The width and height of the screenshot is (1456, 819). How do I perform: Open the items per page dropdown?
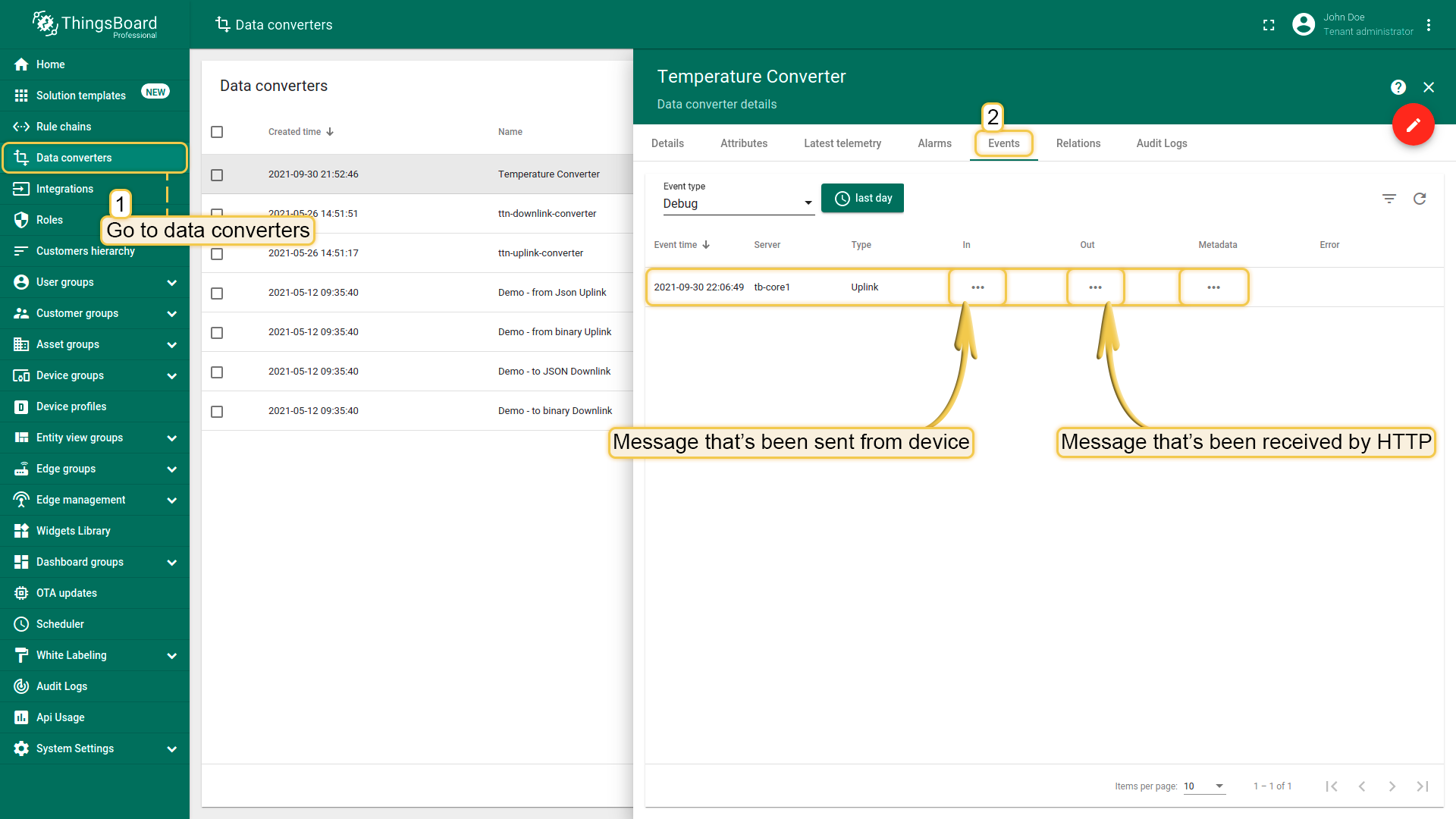[1204, 786]
